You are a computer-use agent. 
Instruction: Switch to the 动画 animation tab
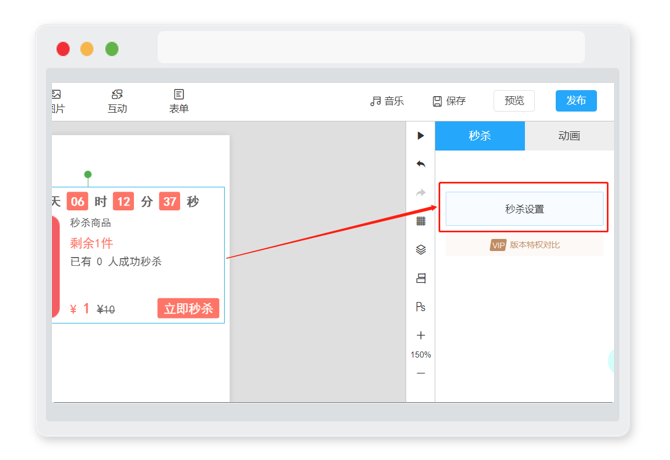click(x=569, y=136)
